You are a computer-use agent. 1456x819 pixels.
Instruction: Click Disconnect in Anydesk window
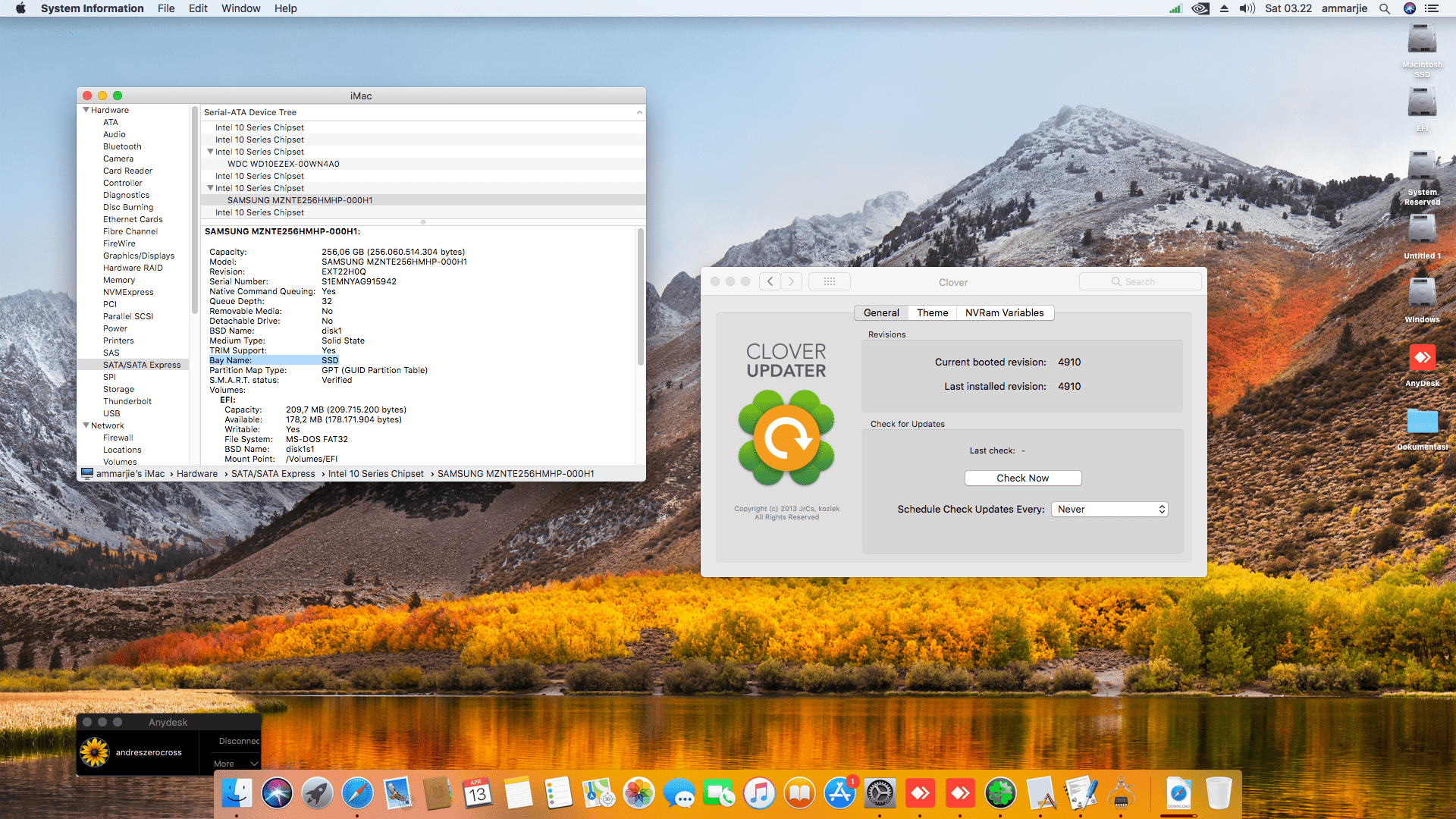[238, 741]
